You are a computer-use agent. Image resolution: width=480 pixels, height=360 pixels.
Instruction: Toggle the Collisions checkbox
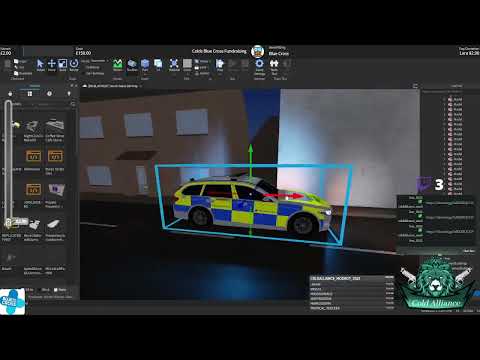[91, 67]
